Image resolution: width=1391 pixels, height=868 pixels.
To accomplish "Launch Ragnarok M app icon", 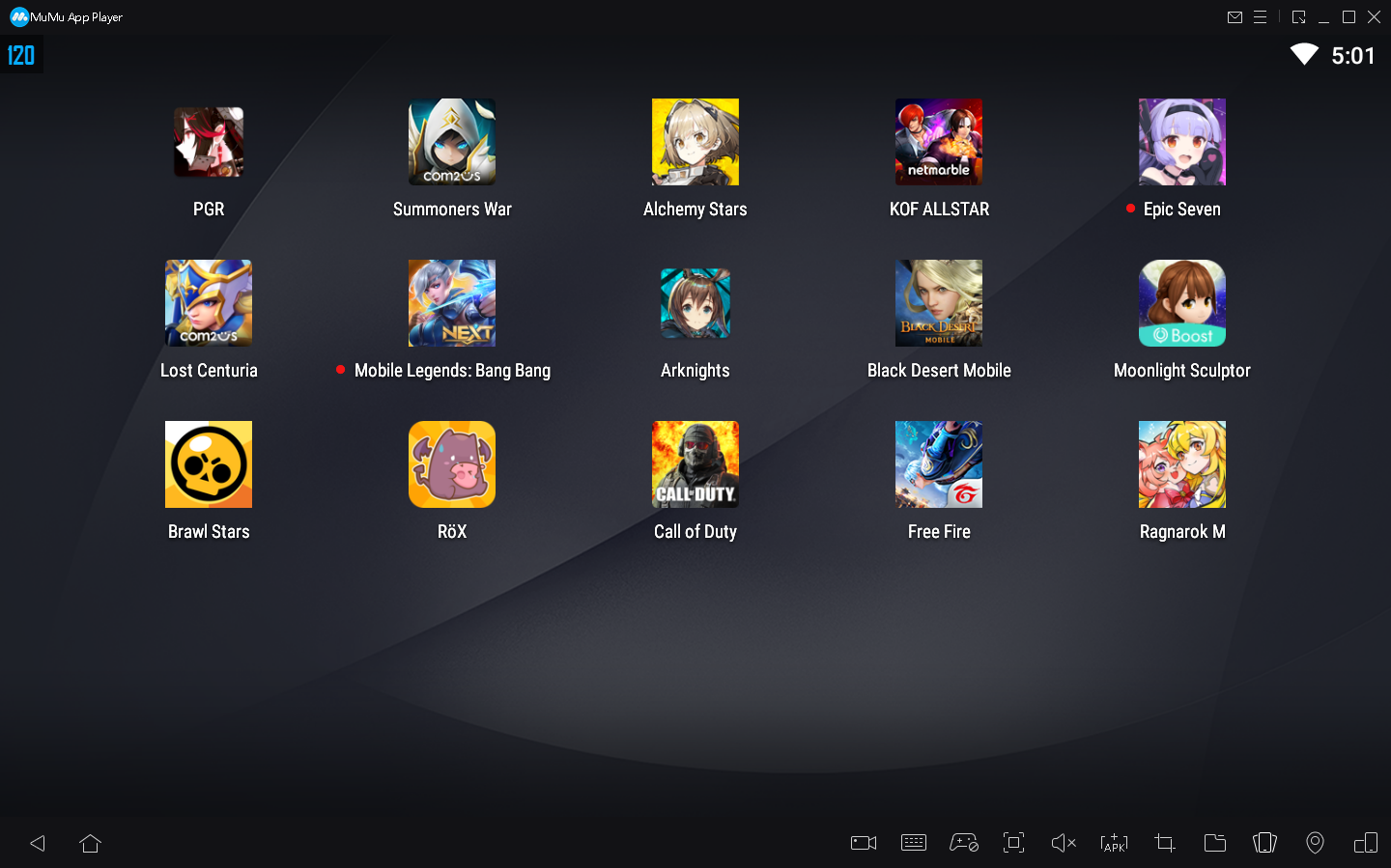I will 1182,464.
